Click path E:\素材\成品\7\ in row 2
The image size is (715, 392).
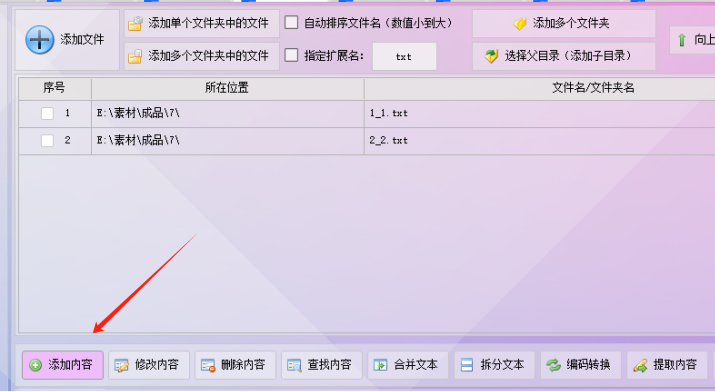pyautogui.click(x=138, y=140)
